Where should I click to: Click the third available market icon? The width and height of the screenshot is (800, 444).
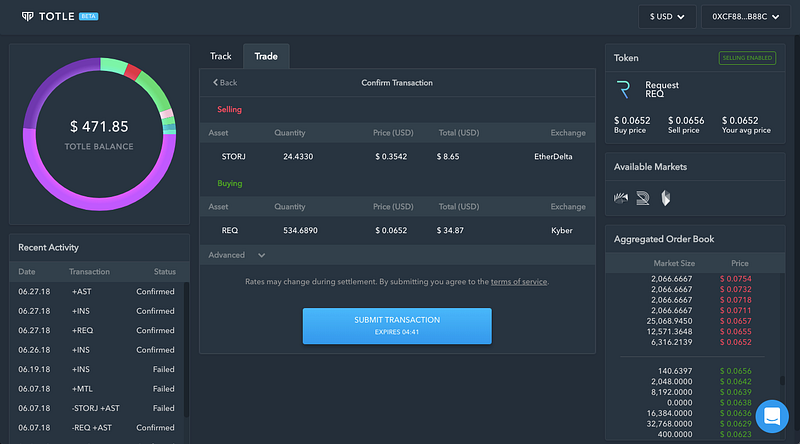(x=665, y=198)
